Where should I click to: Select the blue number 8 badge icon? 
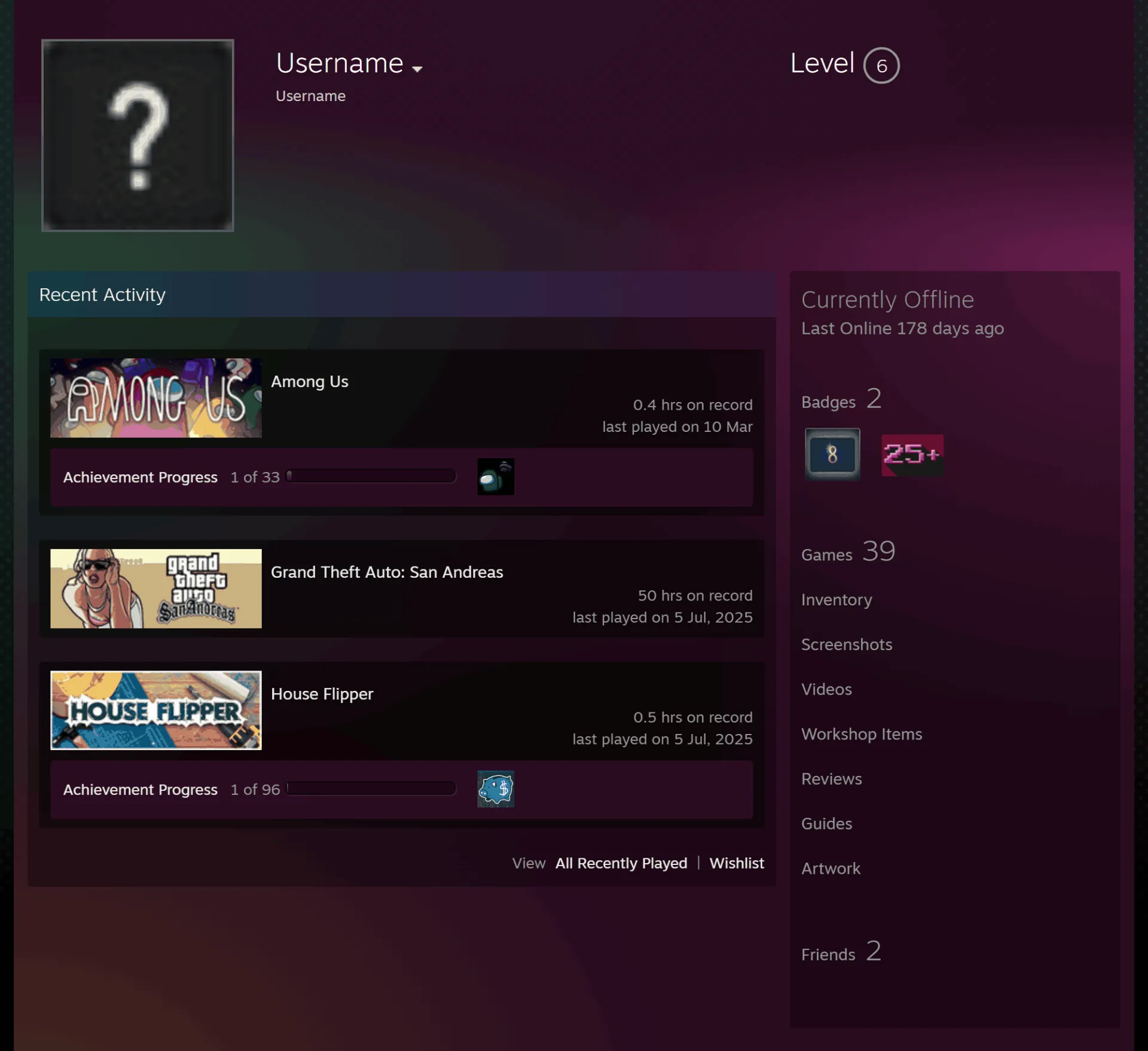pyautogui.click(x=832, y=455)
